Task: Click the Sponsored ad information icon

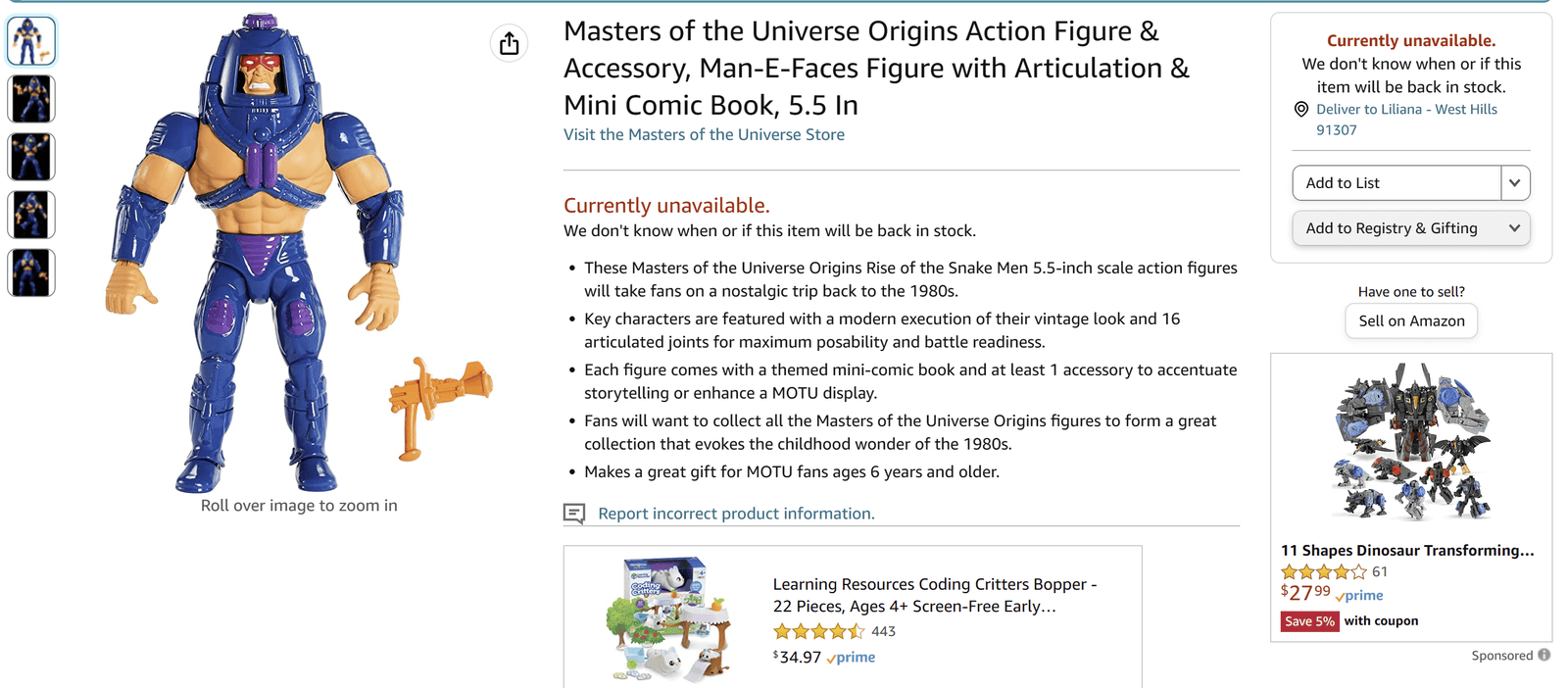Action: point(1543,655)
